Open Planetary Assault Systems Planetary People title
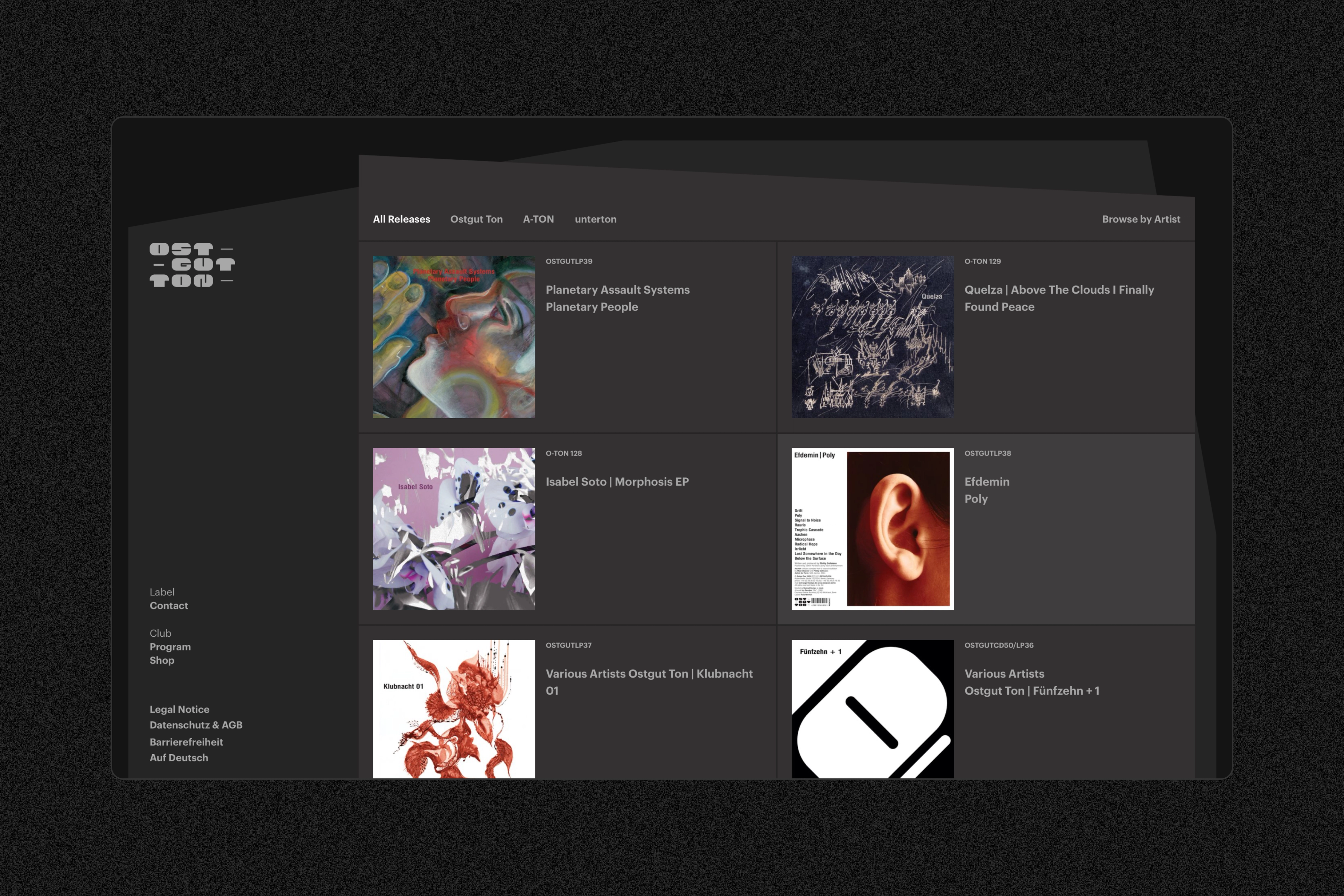Viewport: 1344px width, 896px height. click(617, 298)
